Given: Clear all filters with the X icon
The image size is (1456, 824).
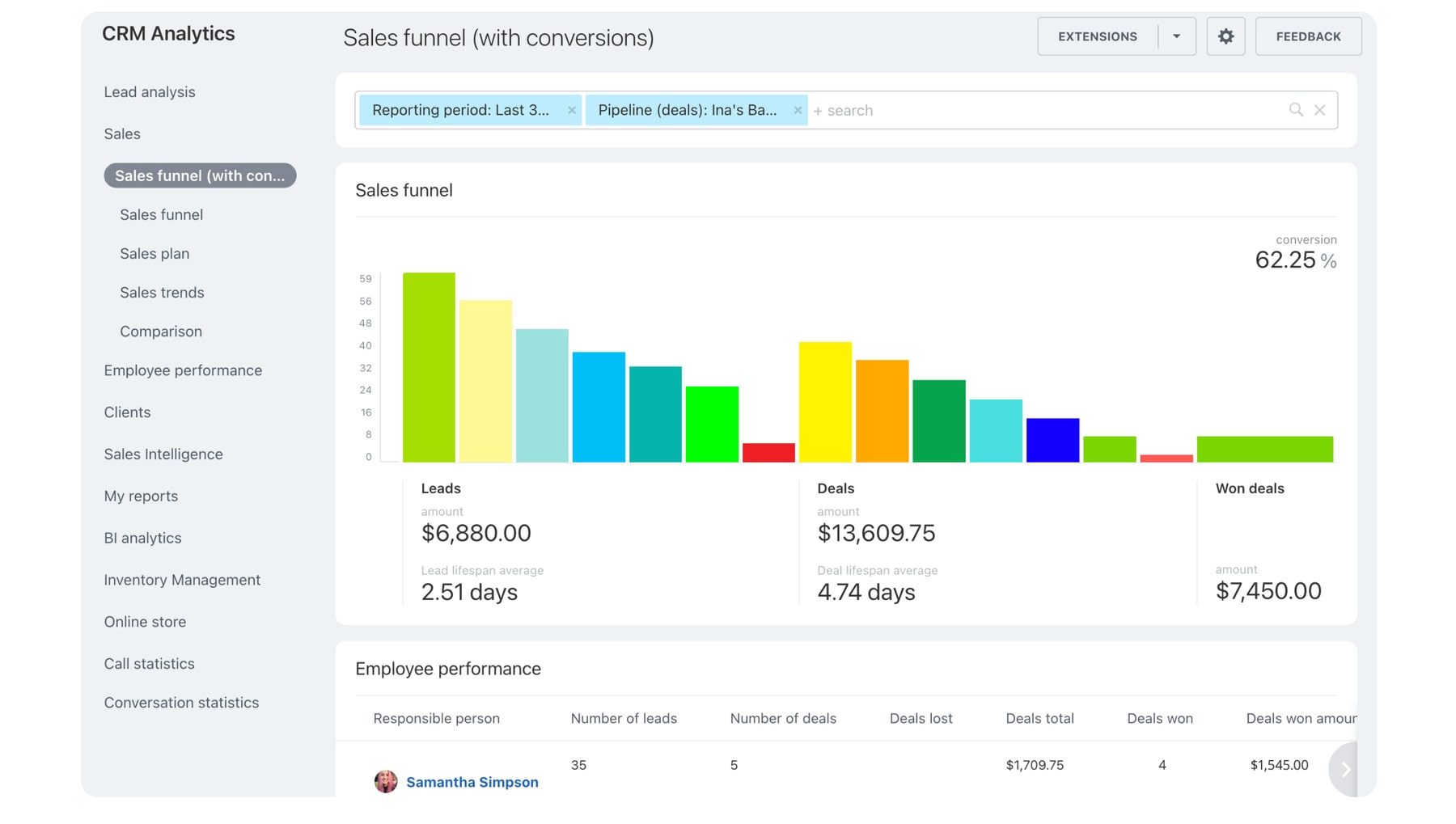Looking at the screenshot, I should click(x=1320, y=110).
